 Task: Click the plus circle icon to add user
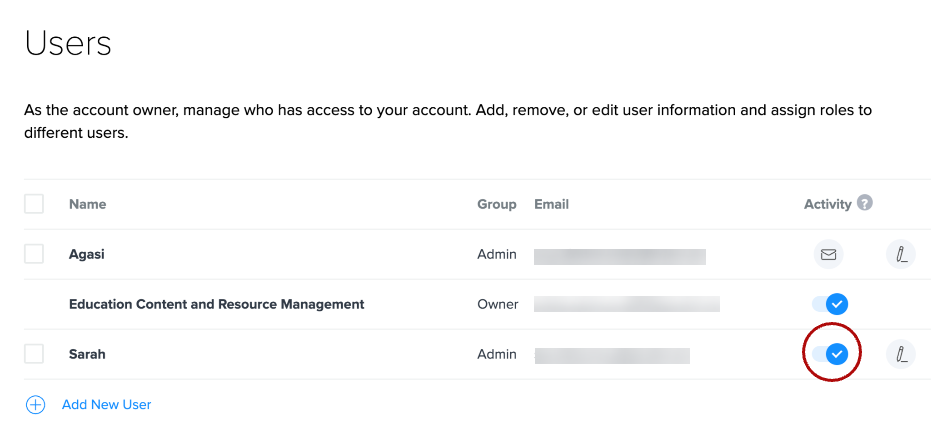click(35, 405)
